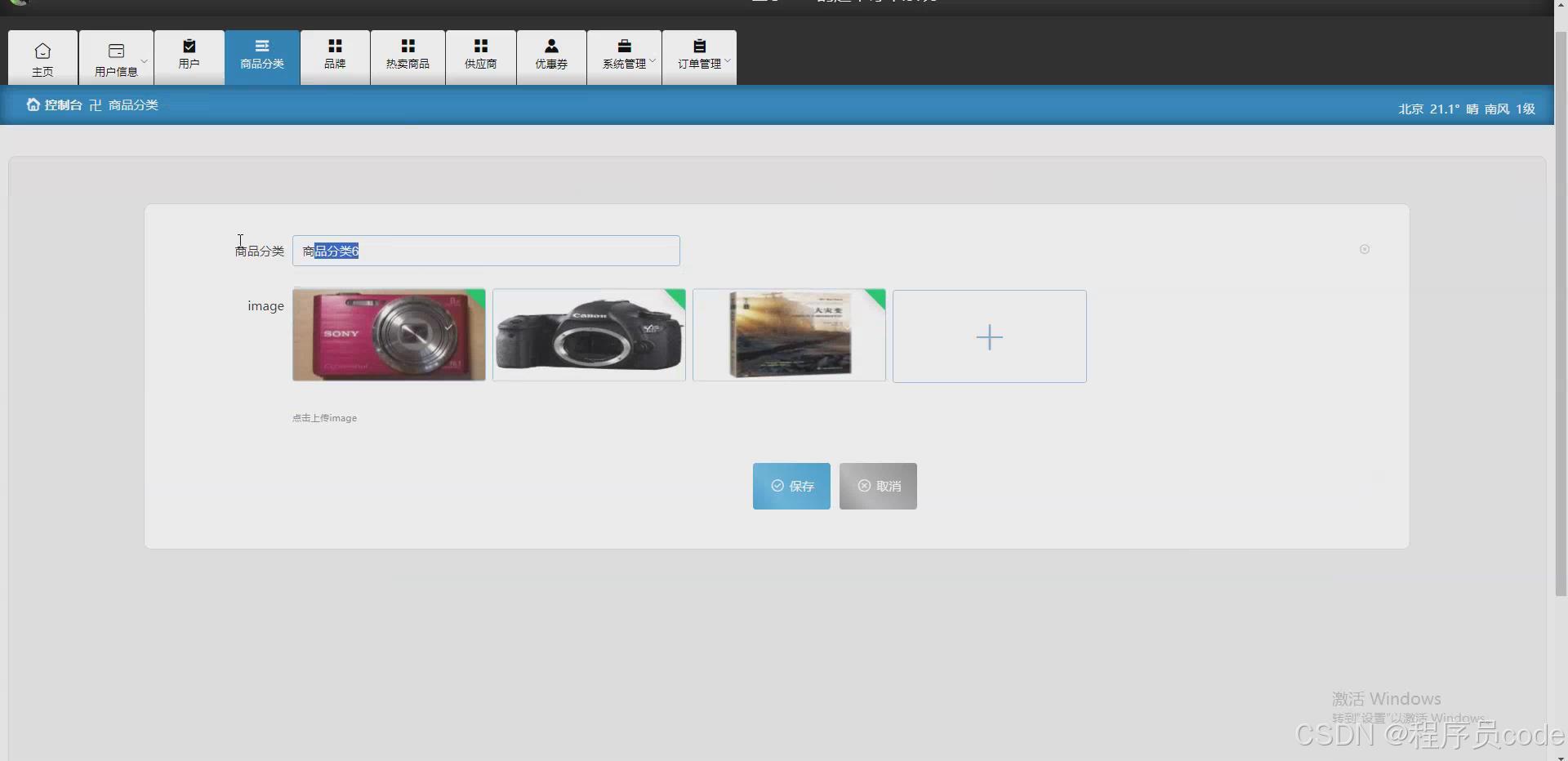Click the x-circle icon inside 取消 button
The width and height of the screenshot is (1568, 761).
point(864,486)
